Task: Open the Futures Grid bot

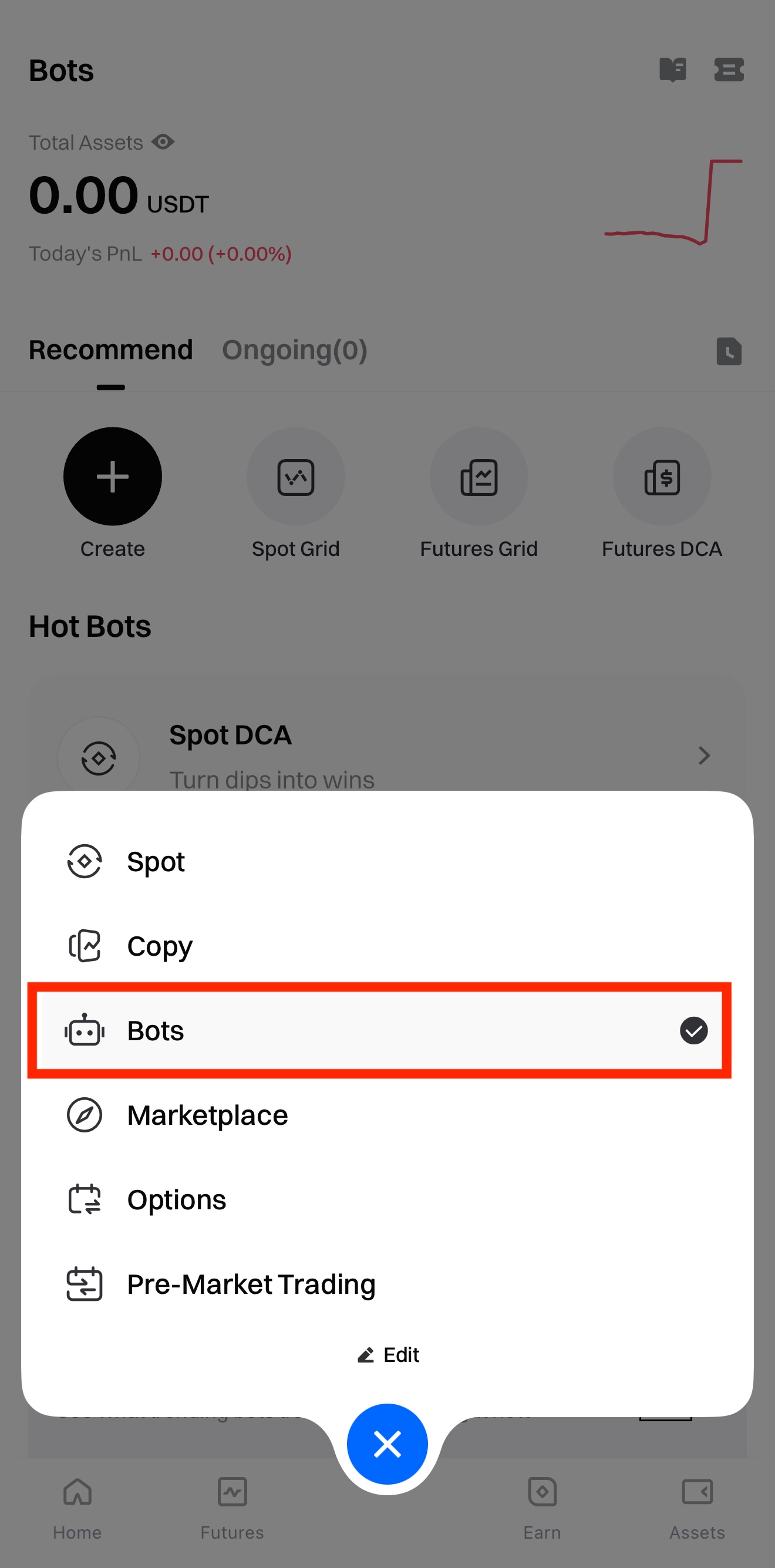Action: (479, 476)
